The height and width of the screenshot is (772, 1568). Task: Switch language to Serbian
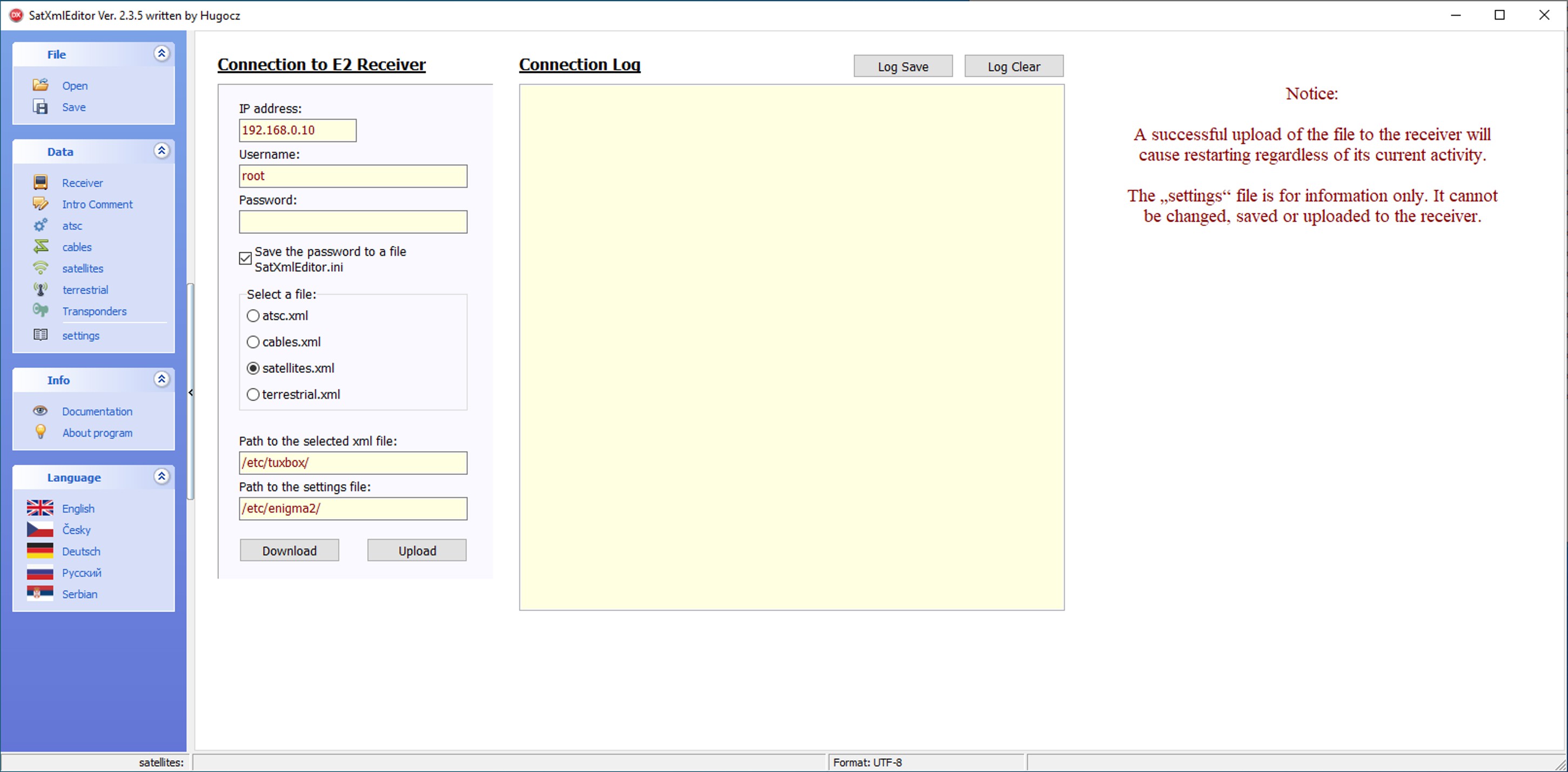tap(79, 594)
